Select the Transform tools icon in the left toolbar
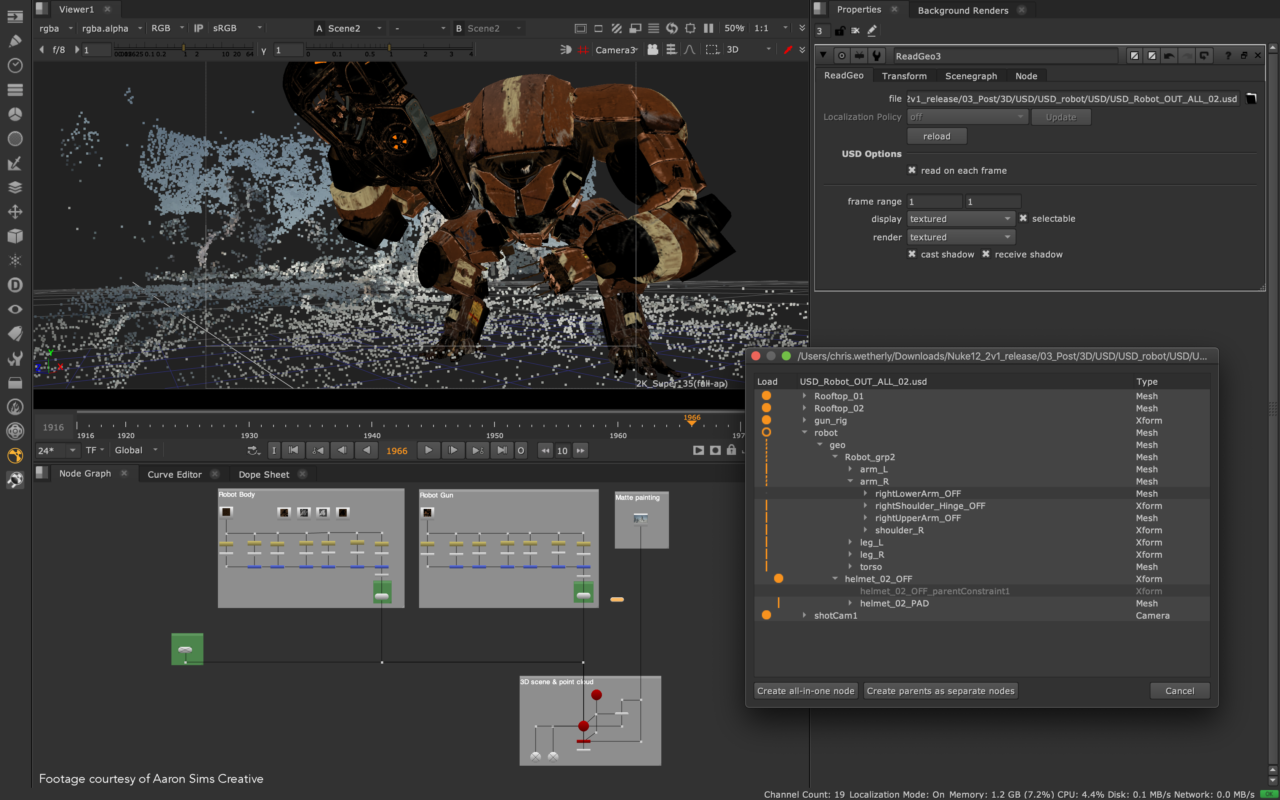This screenshot has width=1280, height=800. pyautogui.click(x=15, y=212)
